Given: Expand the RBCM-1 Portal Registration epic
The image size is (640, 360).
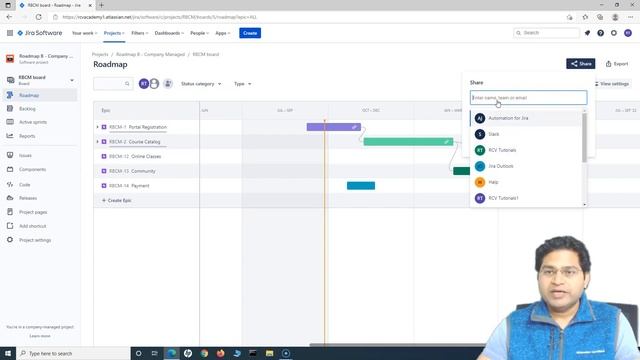Looking at the screenshot, I should coord(97,127).
